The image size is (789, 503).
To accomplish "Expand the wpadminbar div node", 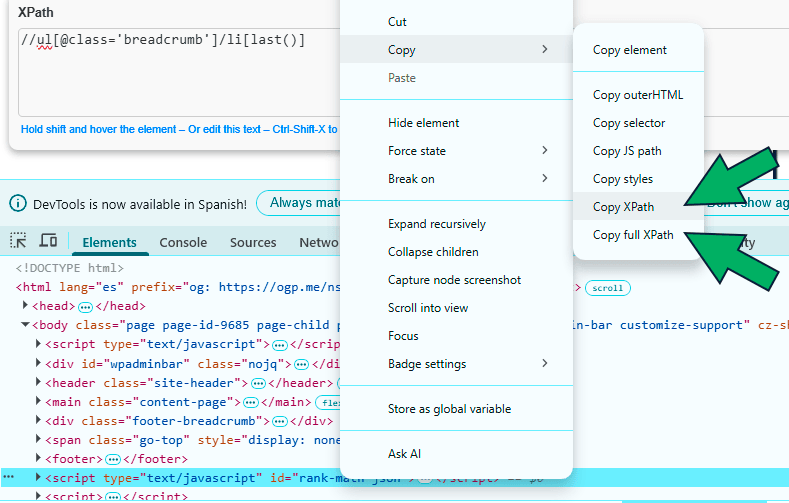I will coord(38,363).
